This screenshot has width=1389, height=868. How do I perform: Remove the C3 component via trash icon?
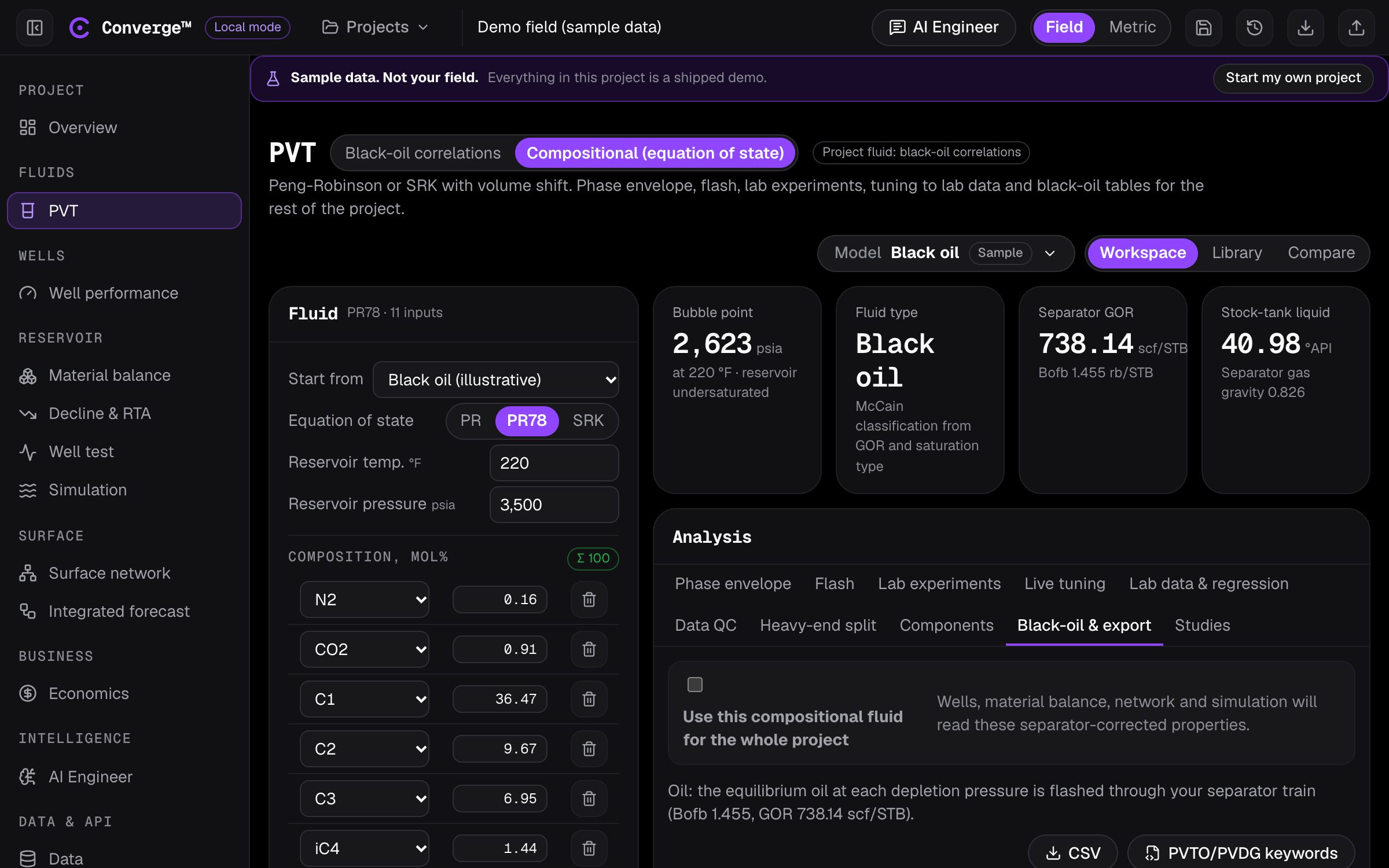tap(589, 799)
